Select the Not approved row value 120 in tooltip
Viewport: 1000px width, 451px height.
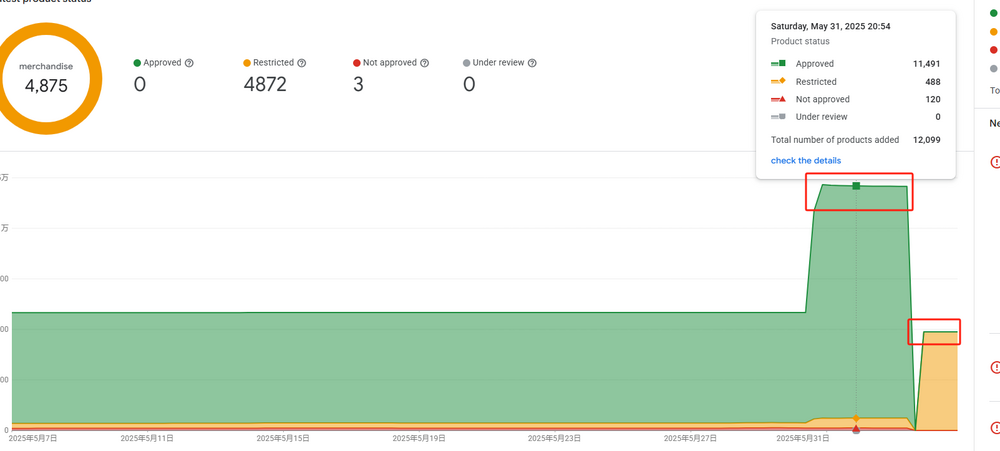click(x=931, y=100)
